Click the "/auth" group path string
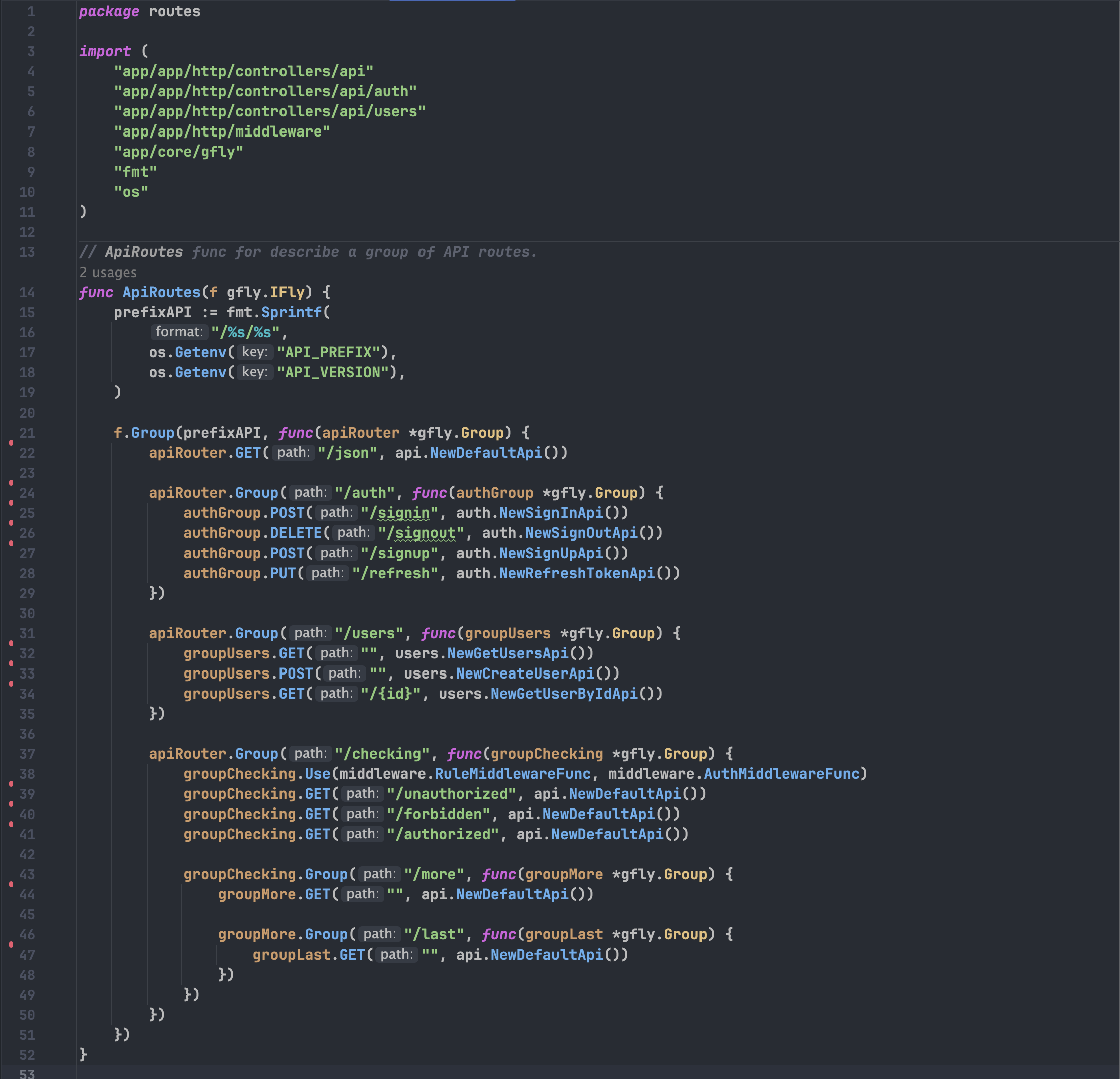The width and height of the screenshot is (1120, 1079). pos(365,493)
